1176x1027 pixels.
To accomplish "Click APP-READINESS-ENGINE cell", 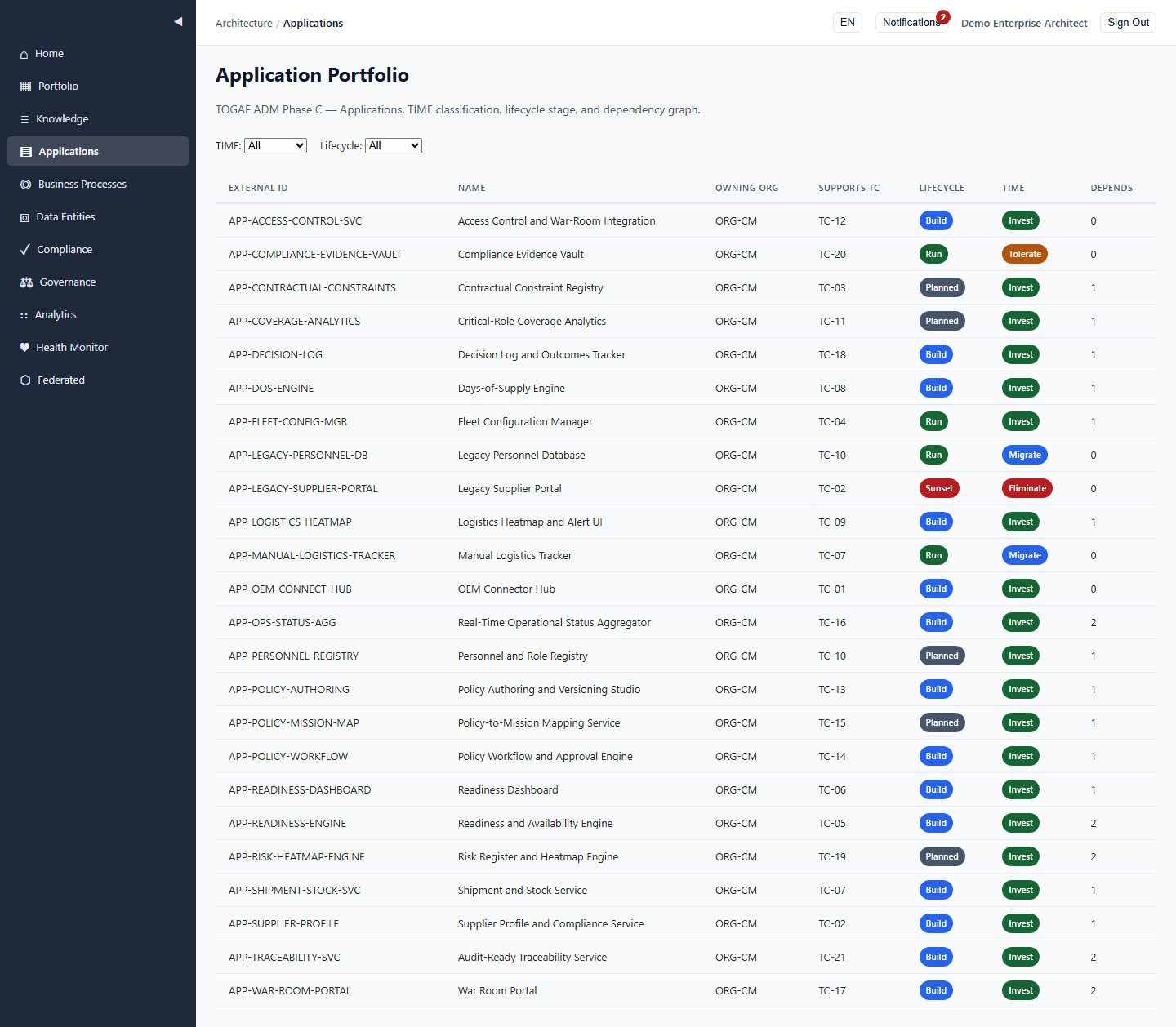I will click(x=287, y=824).
